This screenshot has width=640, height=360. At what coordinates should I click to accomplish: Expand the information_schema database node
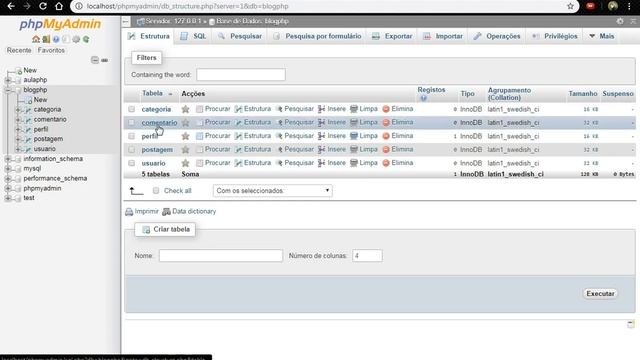(x=8, y=159)
